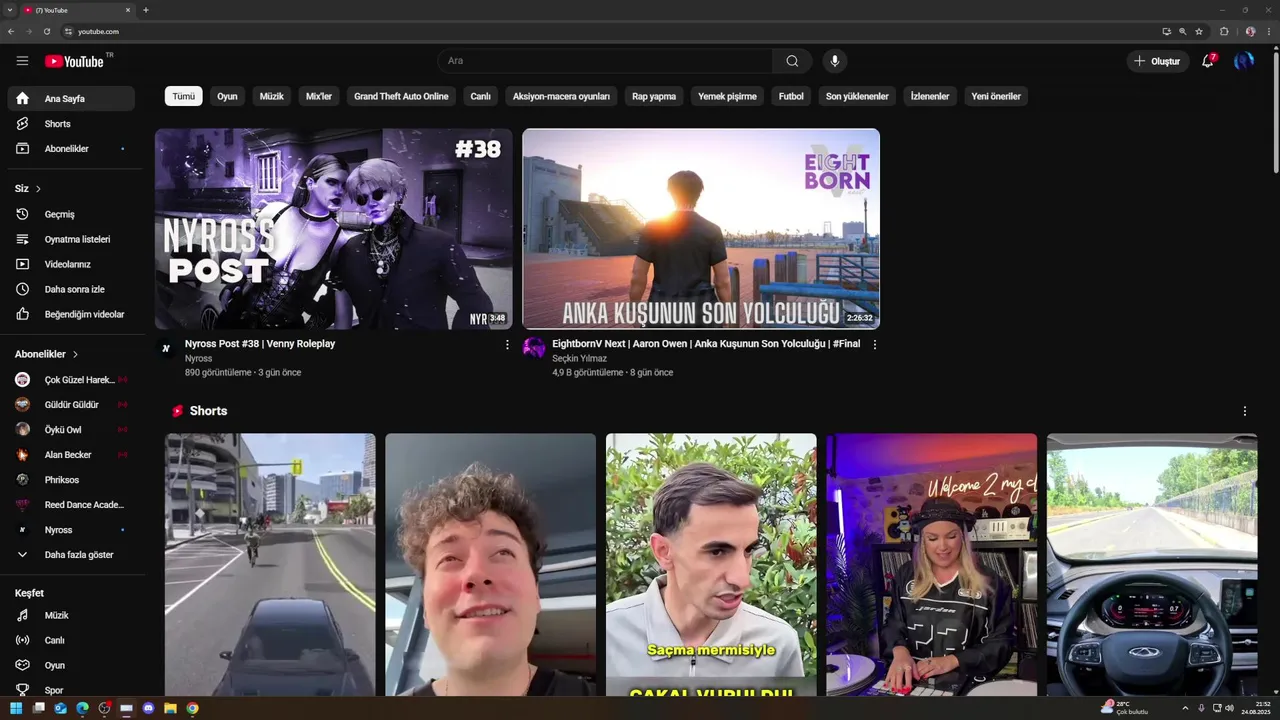
Task: Open the Chrome tab search dropdown
Action: 8,10
